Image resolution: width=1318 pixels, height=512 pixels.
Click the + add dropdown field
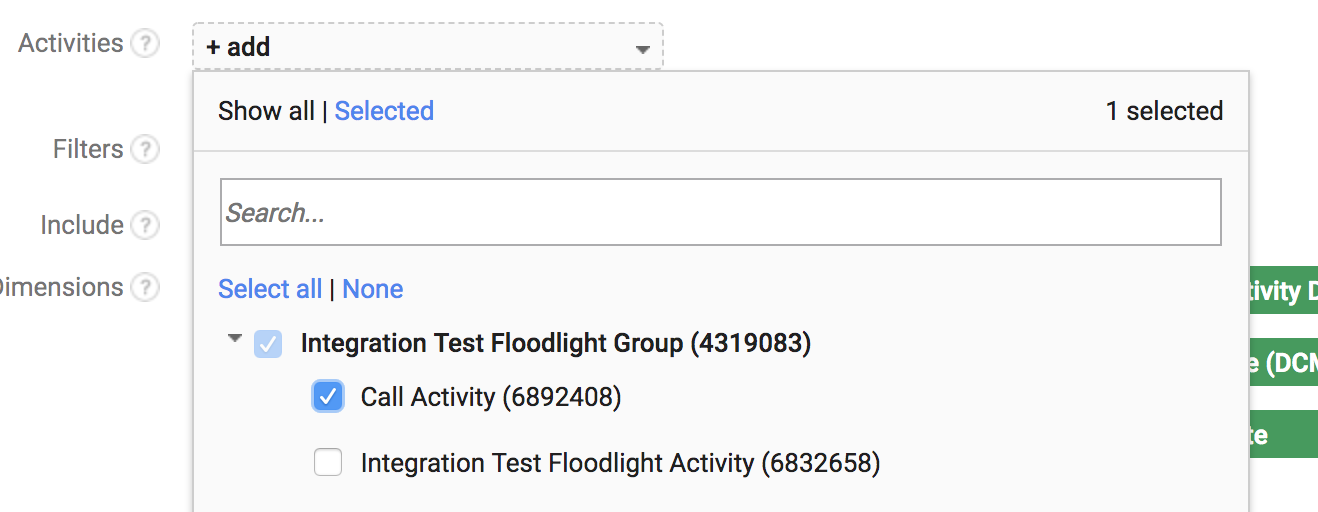click(428, 47)
